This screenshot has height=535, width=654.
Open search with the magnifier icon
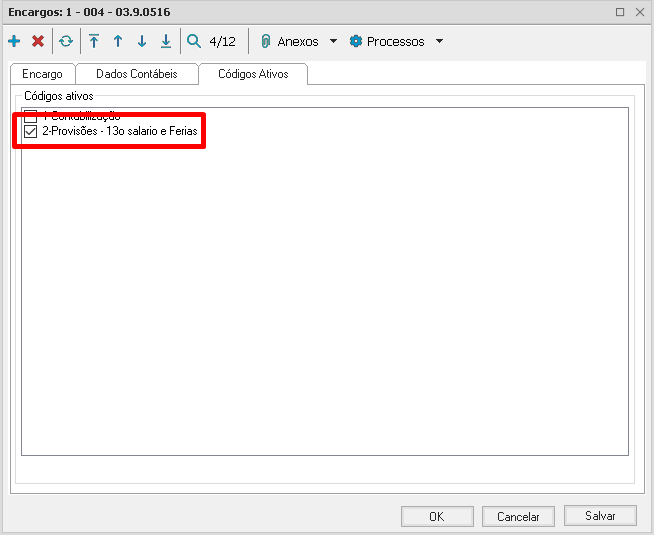tap(194, 41)
